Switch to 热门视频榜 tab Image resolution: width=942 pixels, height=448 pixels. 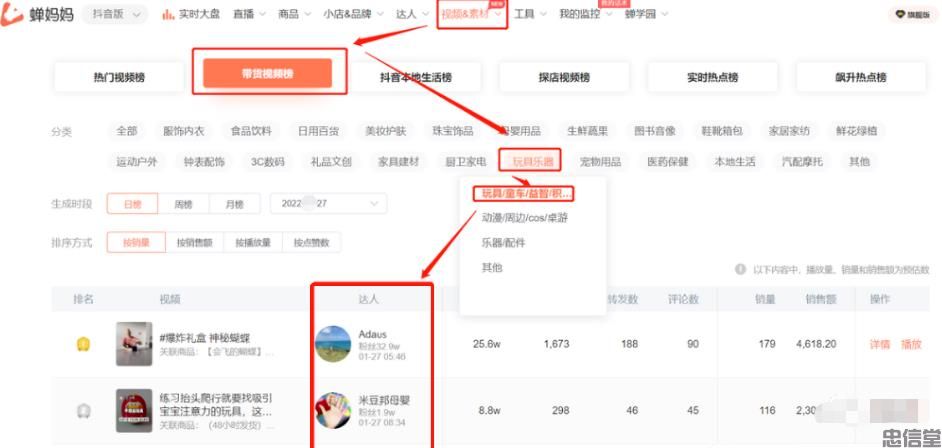pos(119,77)
